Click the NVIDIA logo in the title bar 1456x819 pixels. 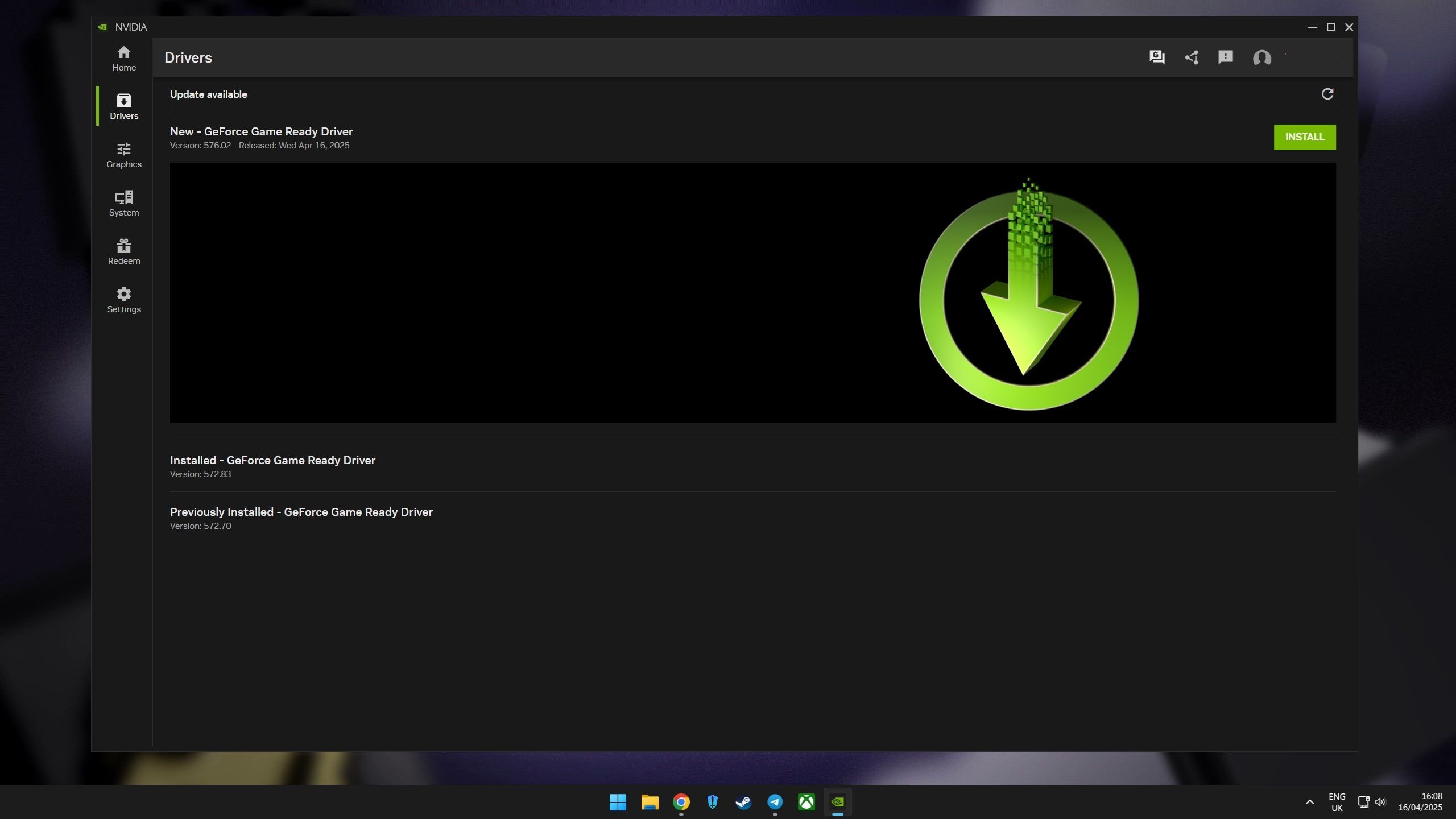102,27
